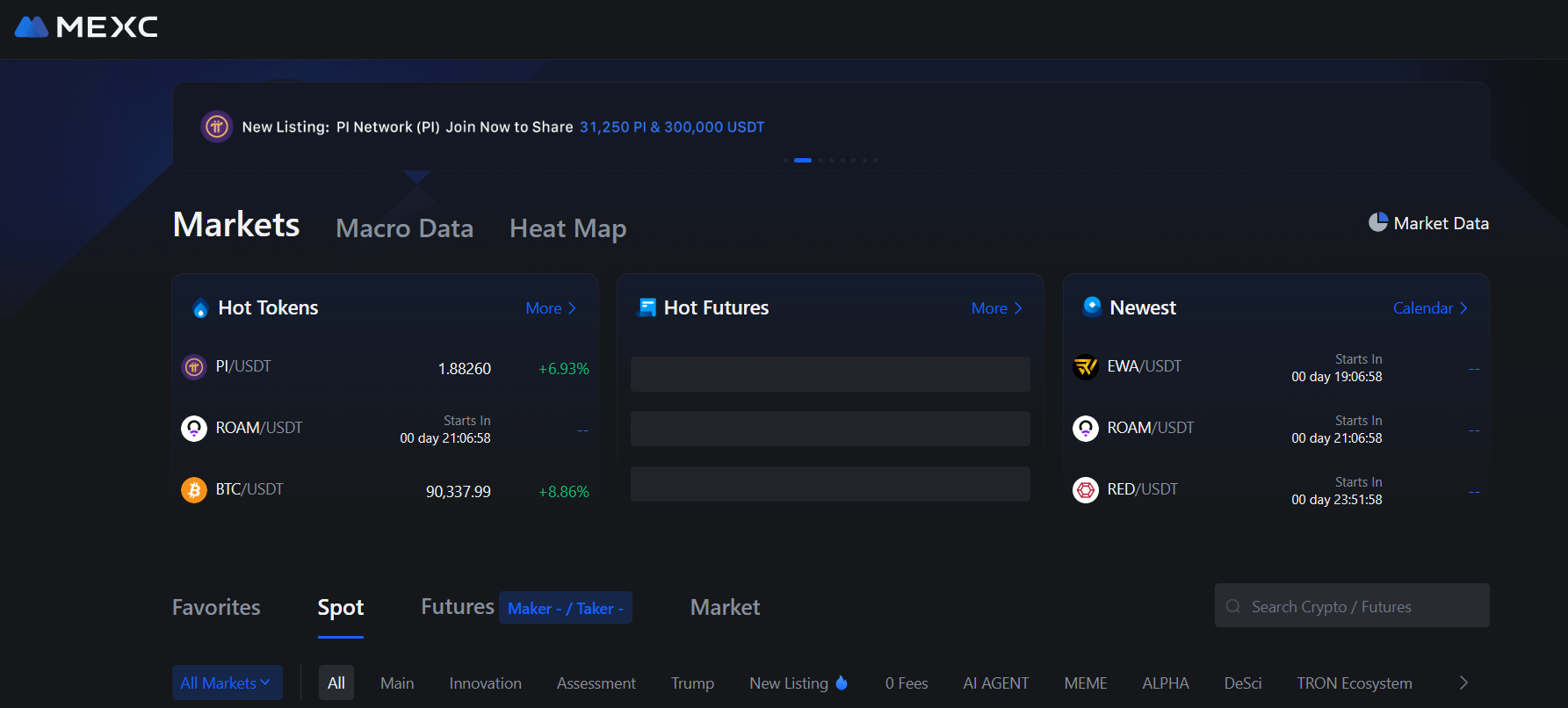Click the BTC price 90,337.99

tap(459, 492)
